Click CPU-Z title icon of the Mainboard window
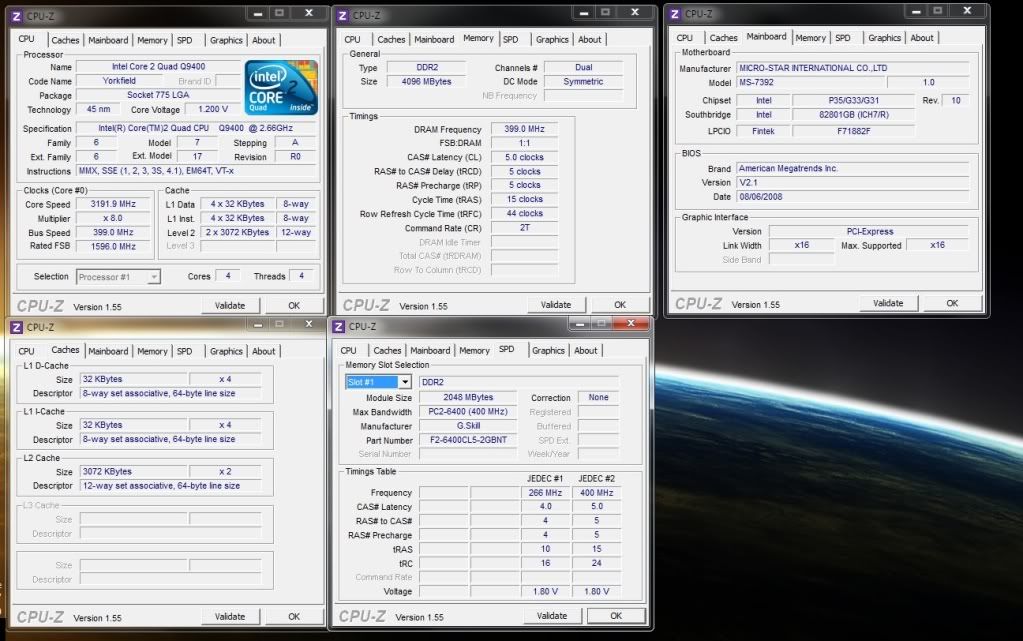The image size is (1023, 641). [x=675, y=14]
